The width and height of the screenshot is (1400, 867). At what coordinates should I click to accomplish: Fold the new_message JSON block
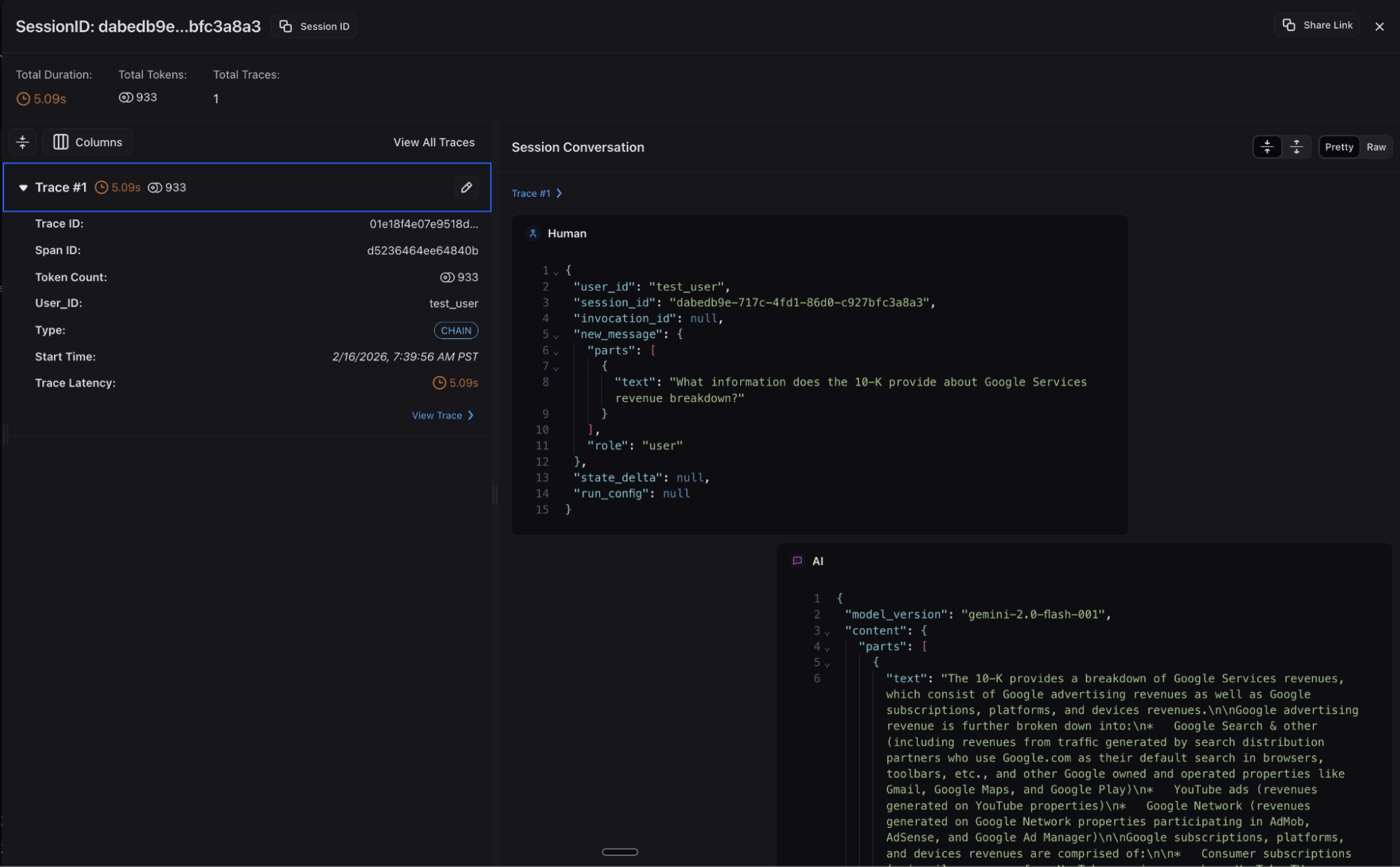[x=556, y=335]
